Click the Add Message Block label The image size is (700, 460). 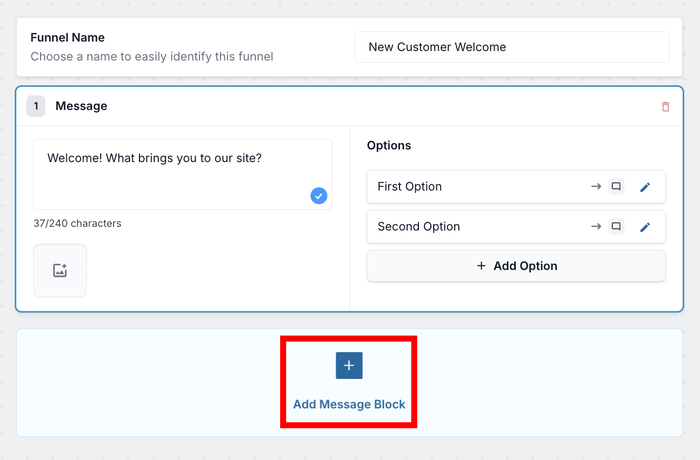pyautogui.click(x=349, y=405)
